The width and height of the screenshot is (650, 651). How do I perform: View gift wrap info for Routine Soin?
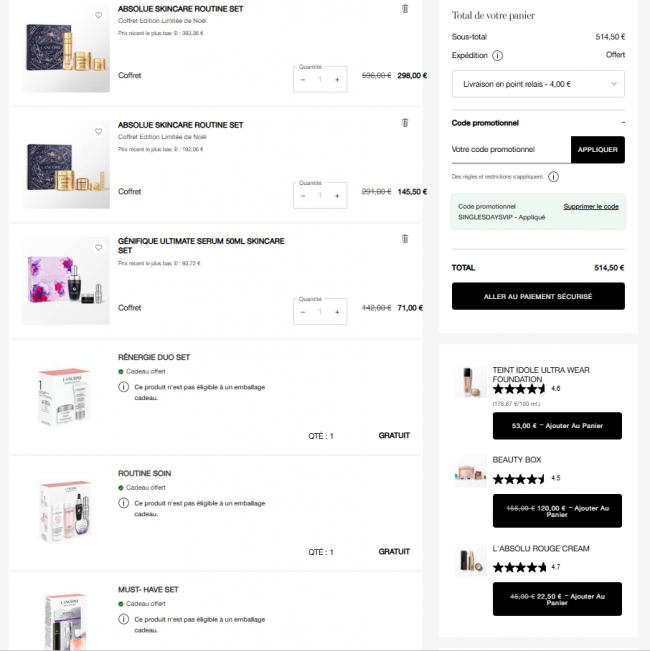[123, 503]
